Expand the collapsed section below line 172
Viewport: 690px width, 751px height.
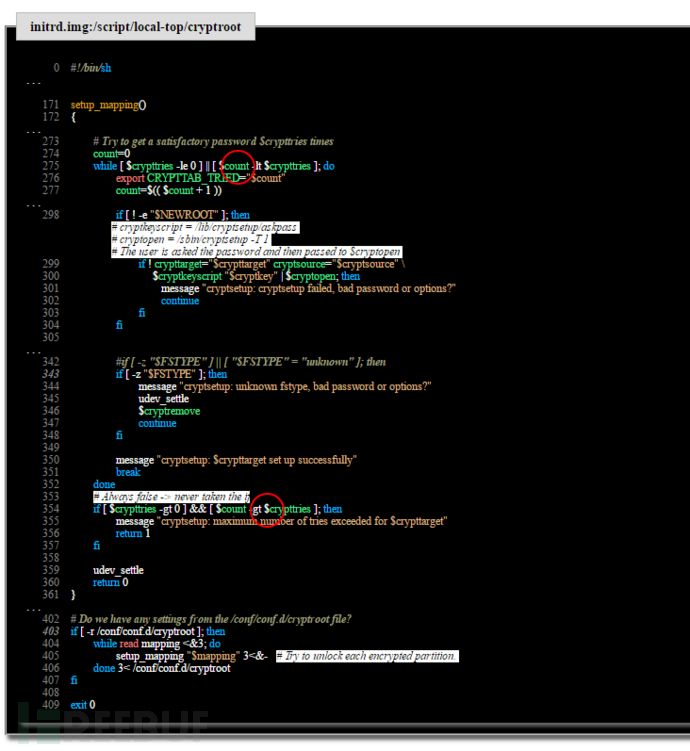(x=33, y=130)
